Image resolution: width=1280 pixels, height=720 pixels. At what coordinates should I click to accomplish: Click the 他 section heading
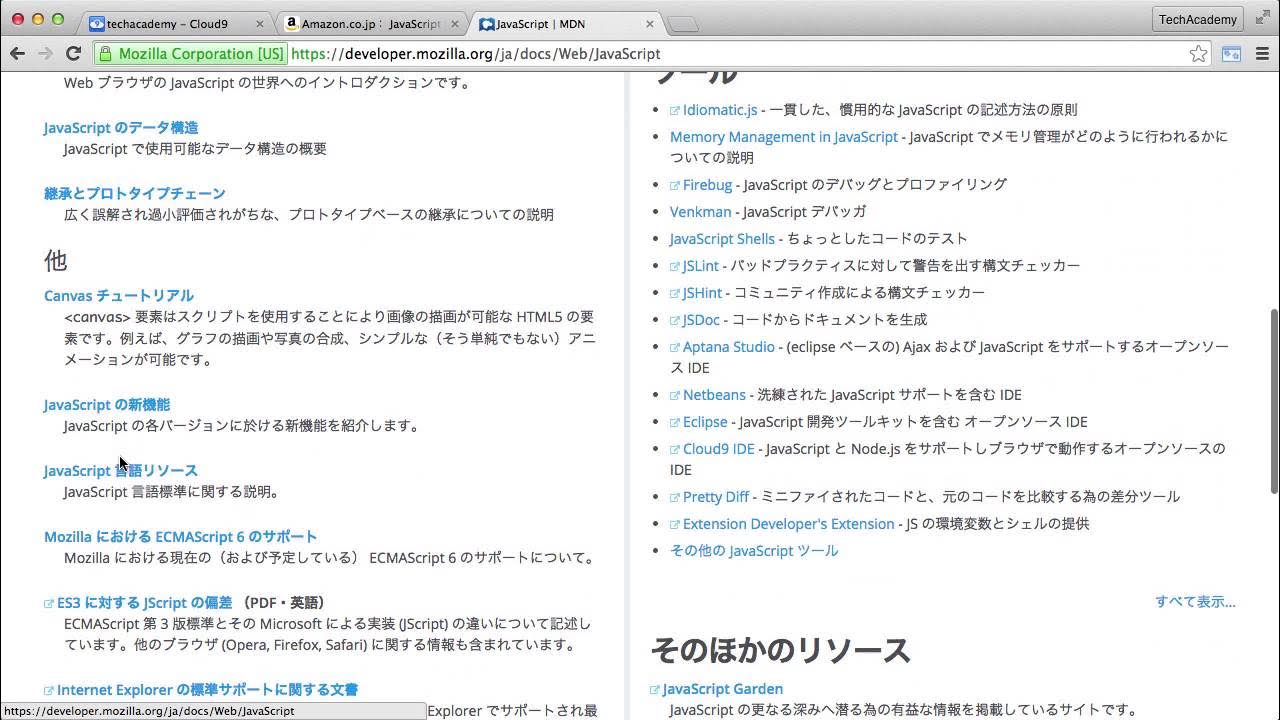tap(55, 261)
